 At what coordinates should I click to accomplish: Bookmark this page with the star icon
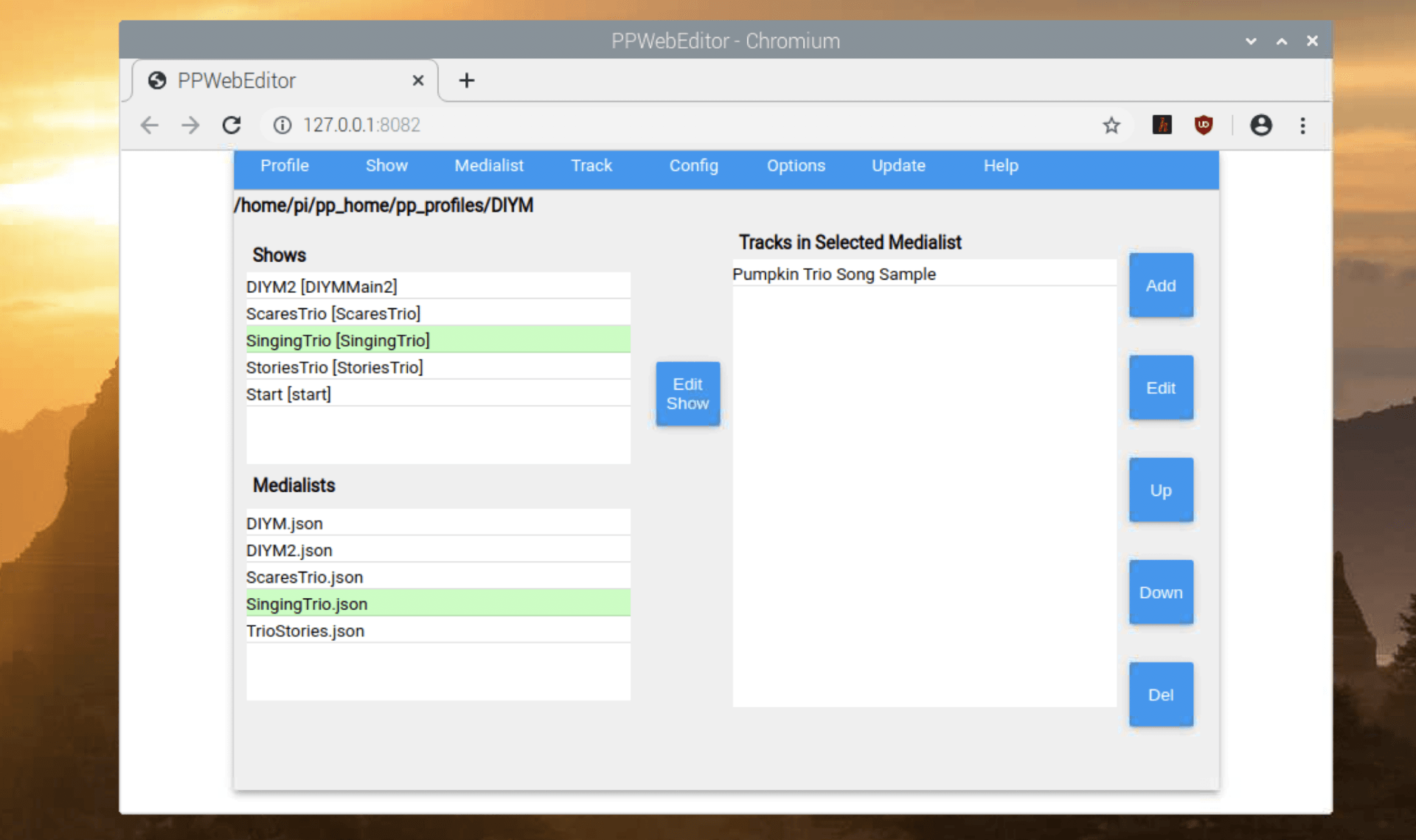(x=1111, y=125)
